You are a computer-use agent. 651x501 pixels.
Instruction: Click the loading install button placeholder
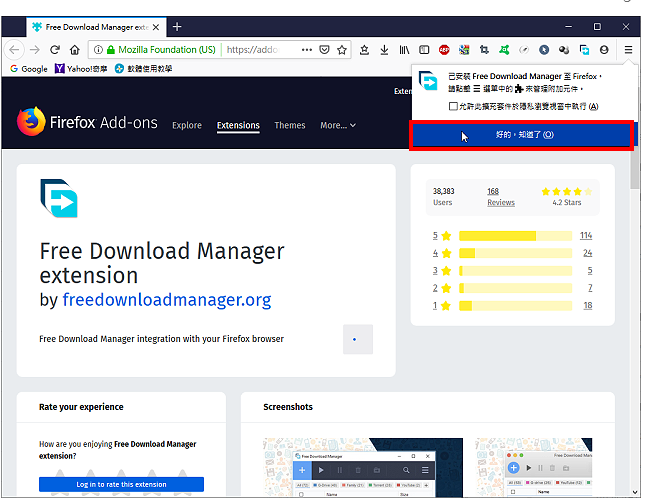click(358, 340)
